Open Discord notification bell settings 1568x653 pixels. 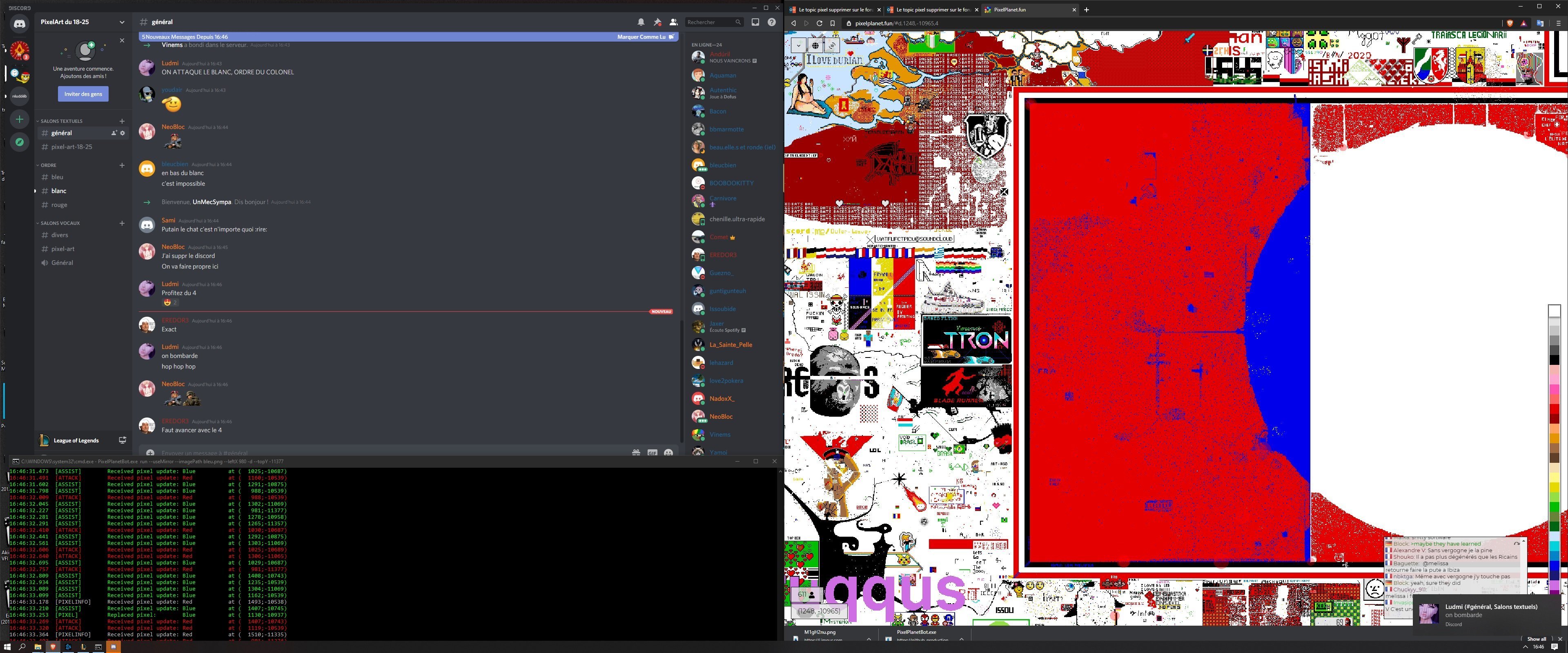(641, 22)
